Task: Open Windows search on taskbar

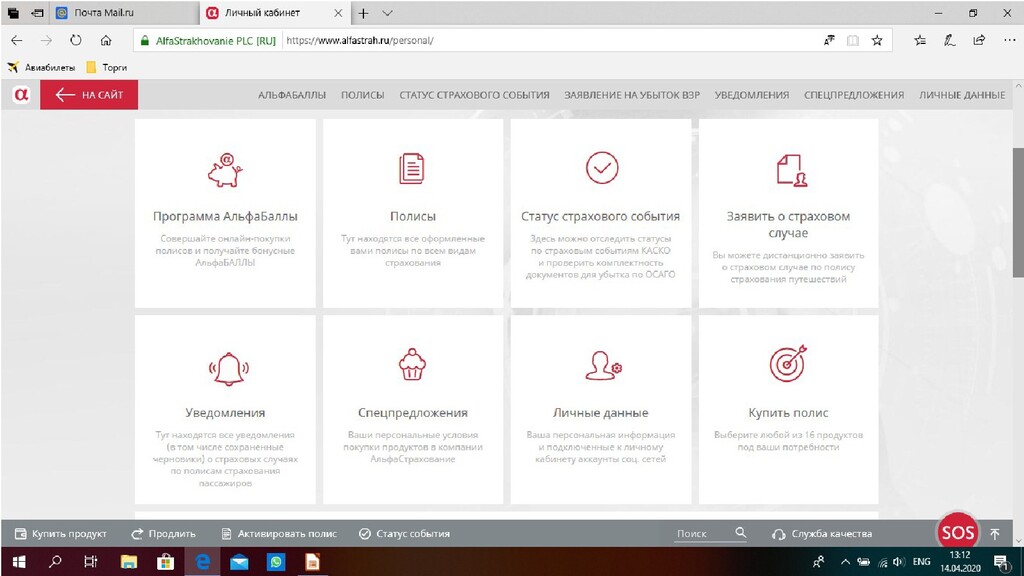Action: point(56,562)
